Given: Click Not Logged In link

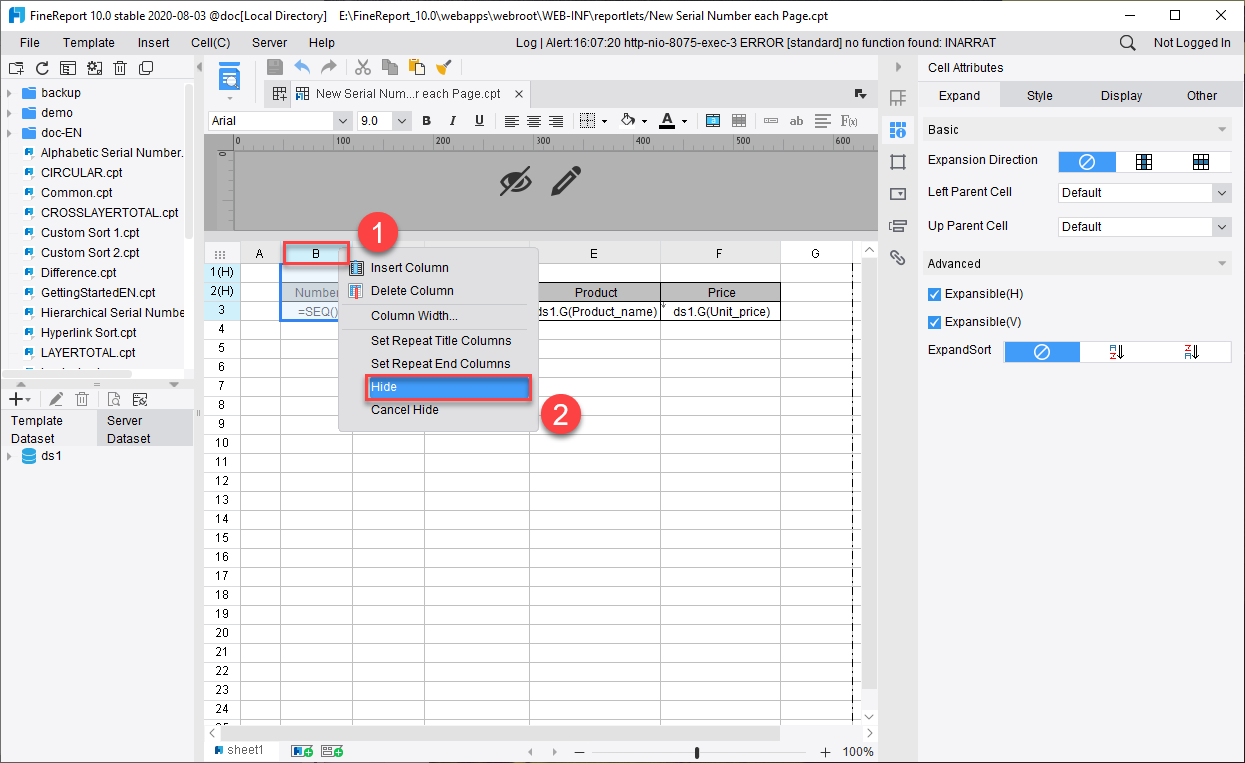Looking at the screenshot, I should 1192,43.
